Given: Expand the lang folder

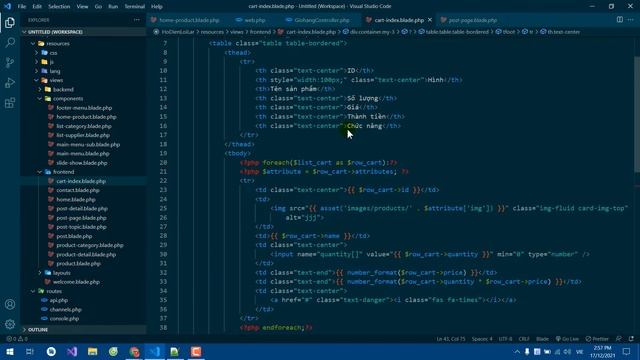Looking at the screenshot, I should point(55,71).
